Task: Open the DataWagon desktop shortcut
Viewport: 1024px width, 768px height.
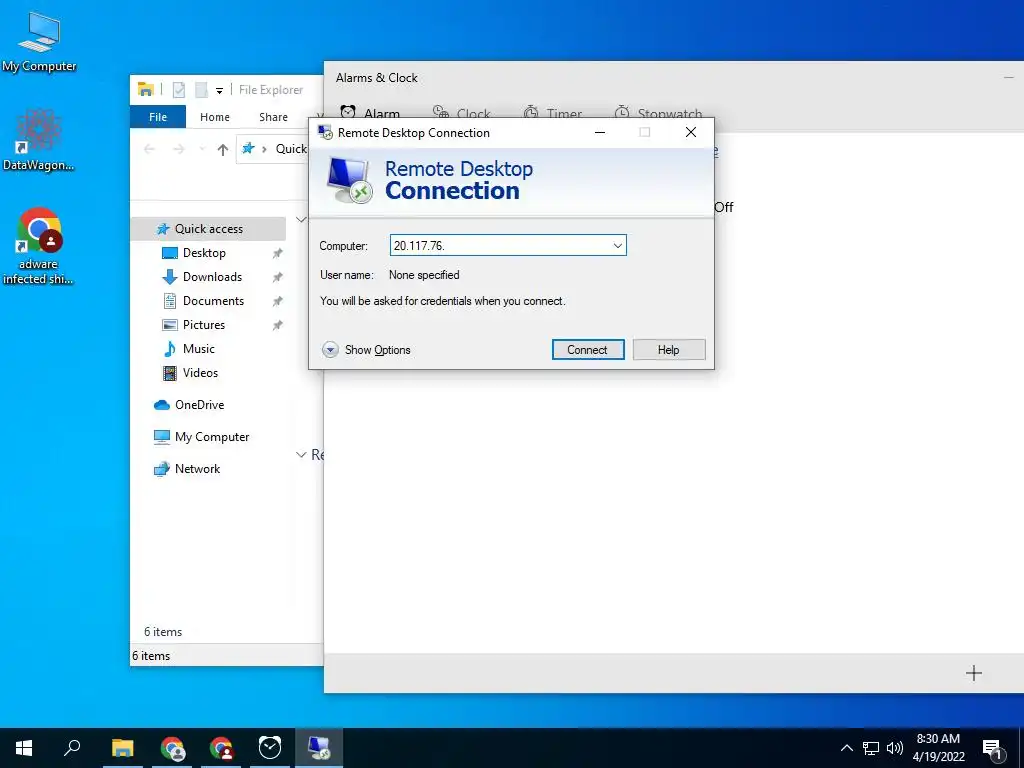Action: 39,141
